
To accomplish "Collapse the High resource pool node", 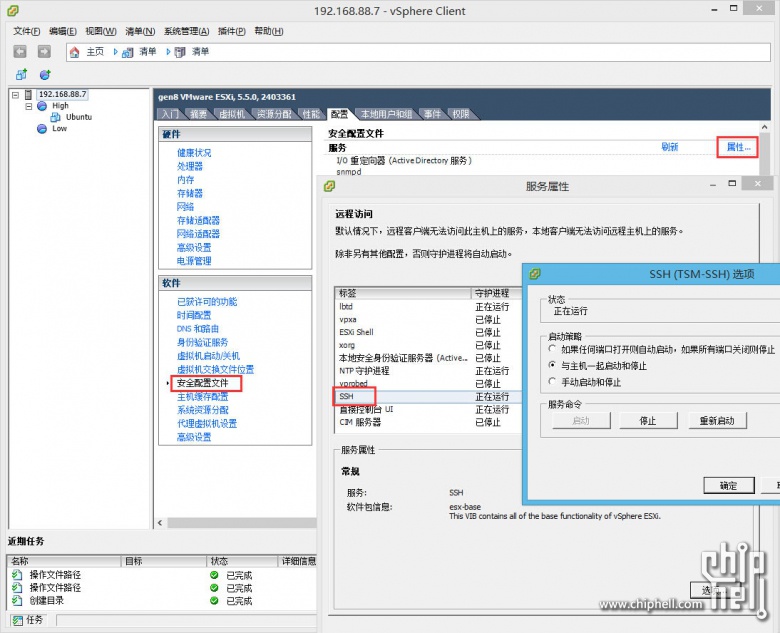I will pos(29,106).
